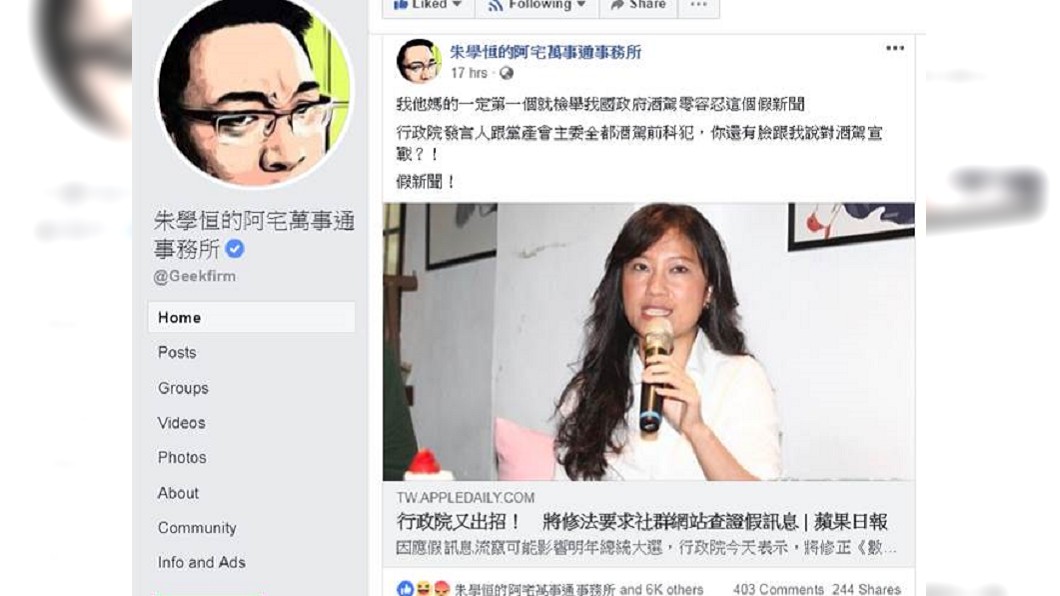Click the post author's small profile picture
This screenshot has height=596, width=1060.
(418, 61)
